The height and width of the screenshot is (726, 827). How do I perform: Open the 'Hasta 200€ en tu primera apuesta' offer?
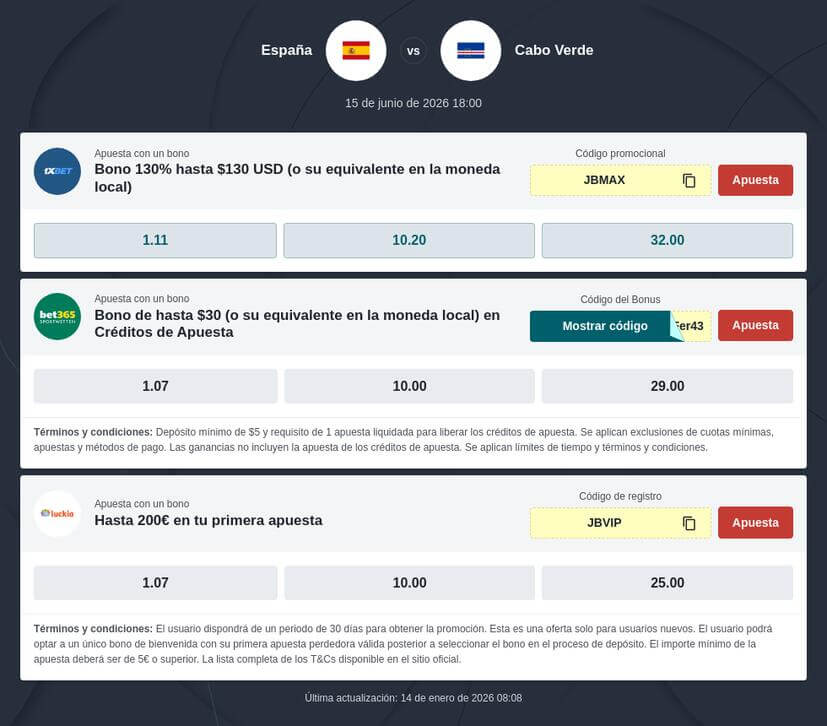(x=208, y=521)
